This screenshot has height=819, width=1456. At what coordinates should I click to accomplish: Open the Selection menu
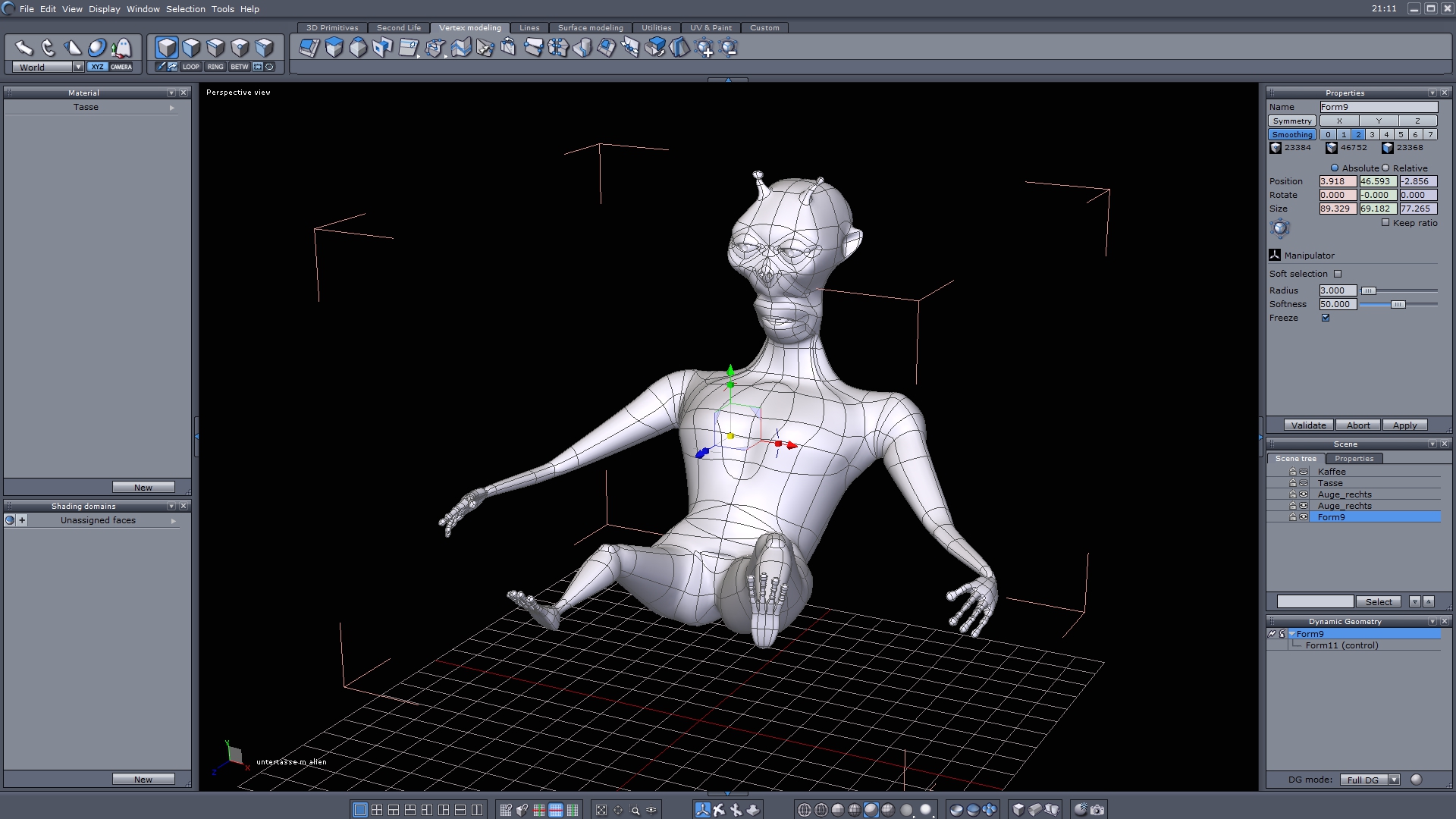pos(185,9)
